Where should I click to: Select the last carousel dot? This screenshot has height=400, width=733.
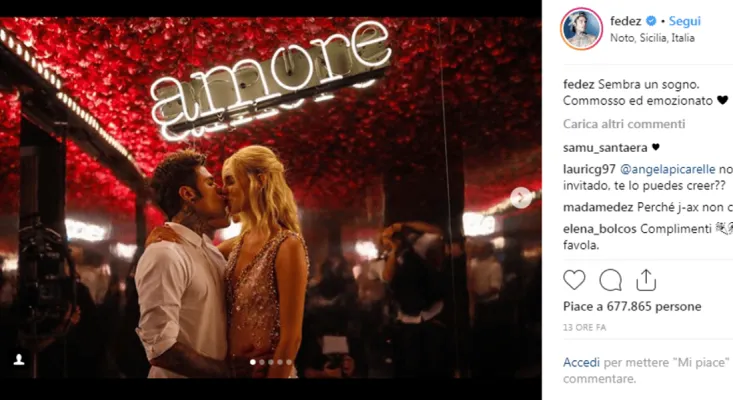(289, 362)
